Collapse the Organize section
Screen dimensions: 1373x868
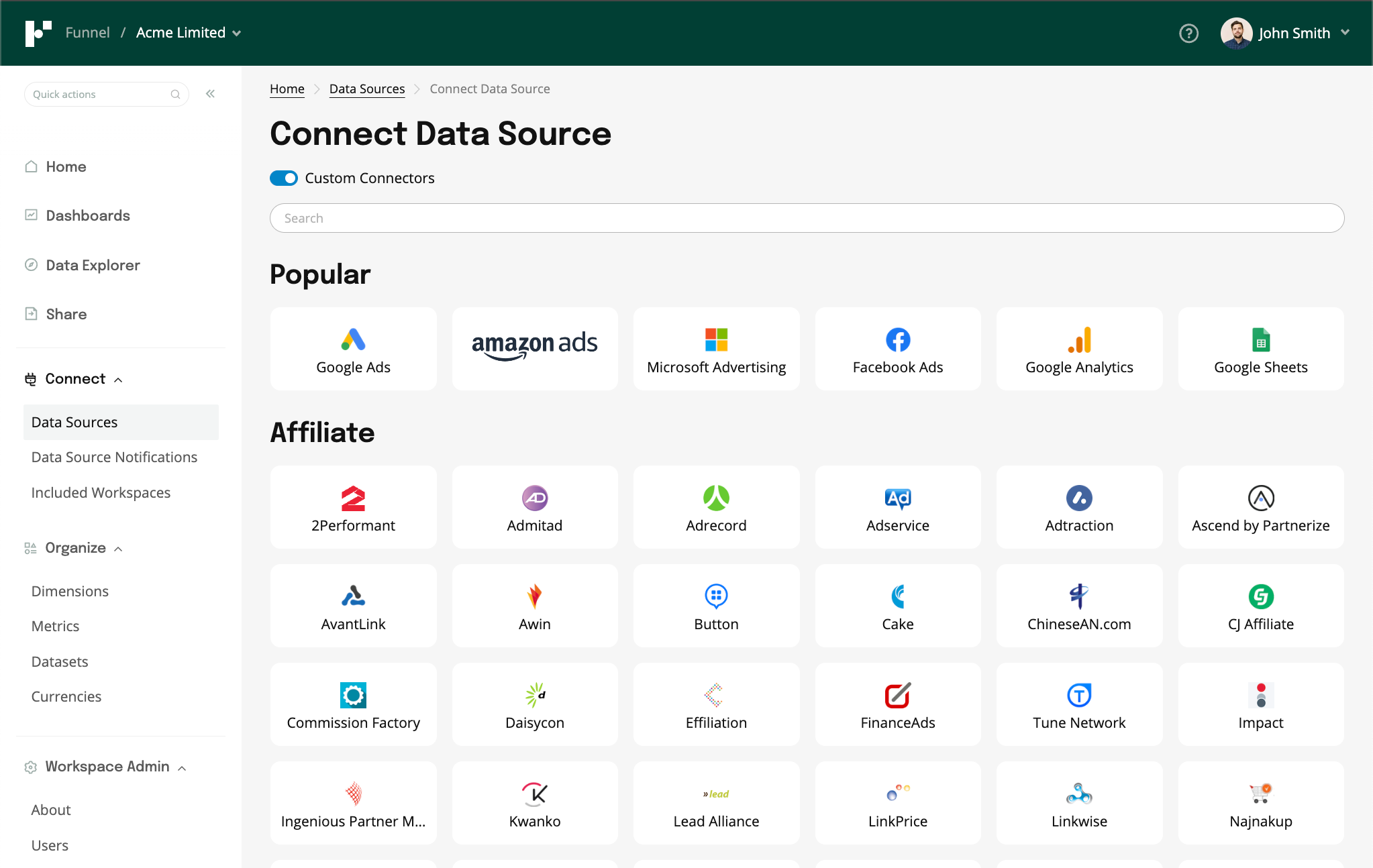tap(119, 548)
